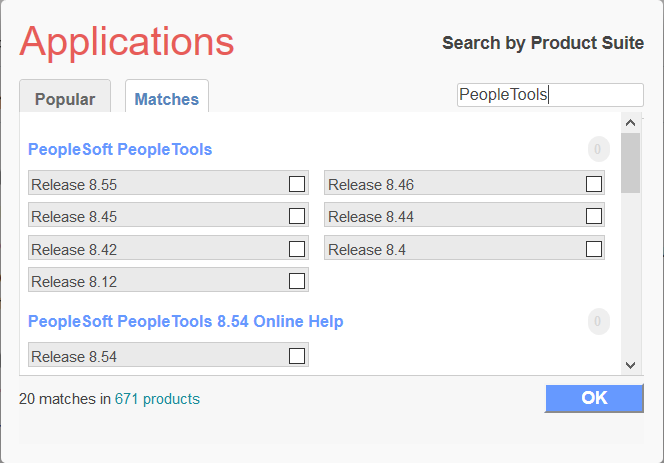Image resolution: width=664 pixels, height=463 pixels.
Task: Tick the Release 8.42 checkbox
Action: point(296,249)
